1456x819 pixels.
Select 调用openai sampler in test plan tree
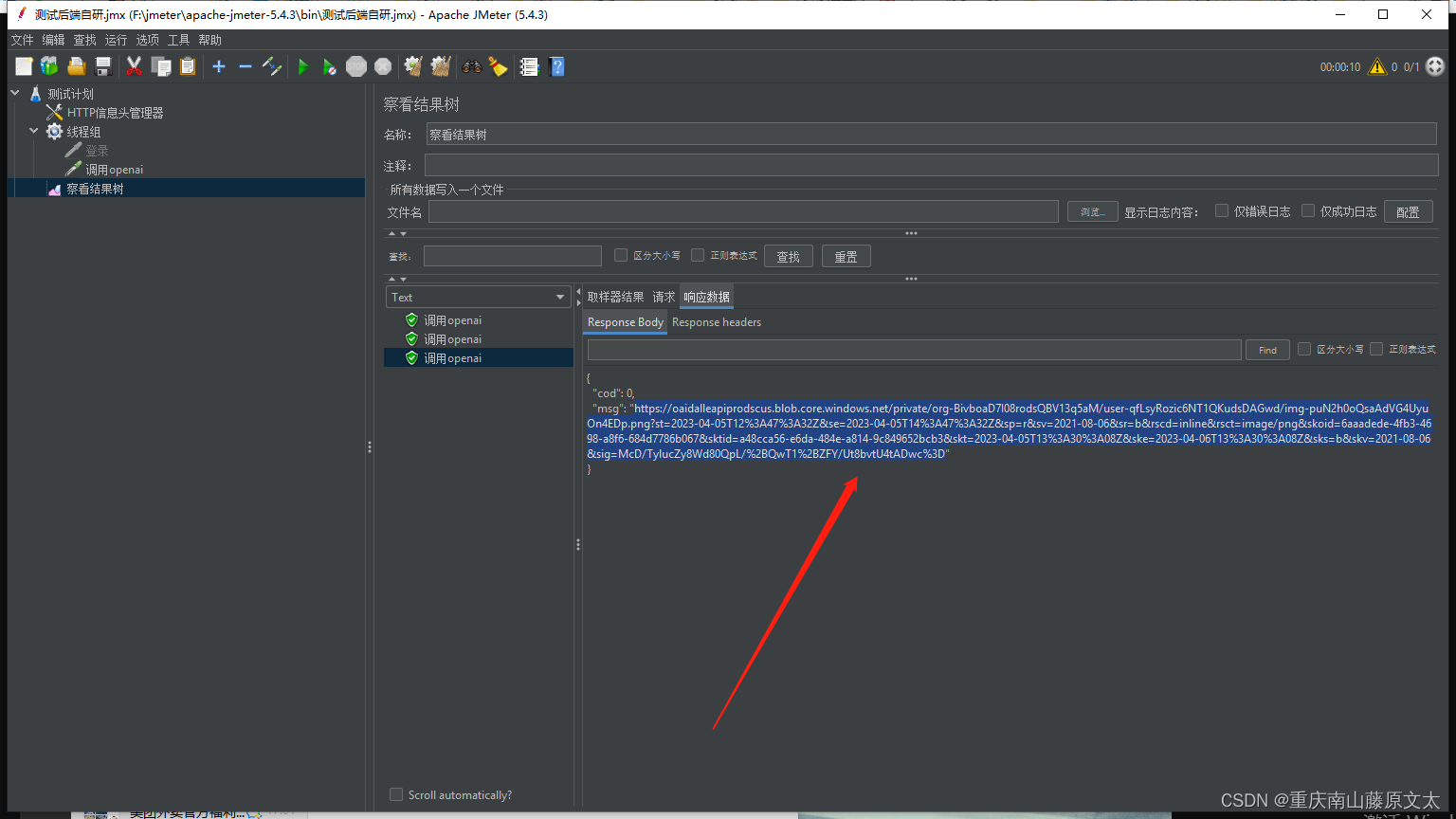115,170
